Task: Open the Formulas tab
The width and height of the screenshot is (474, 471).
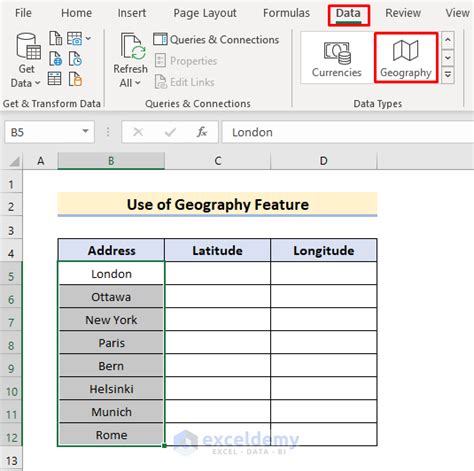Action: point(286,13)
